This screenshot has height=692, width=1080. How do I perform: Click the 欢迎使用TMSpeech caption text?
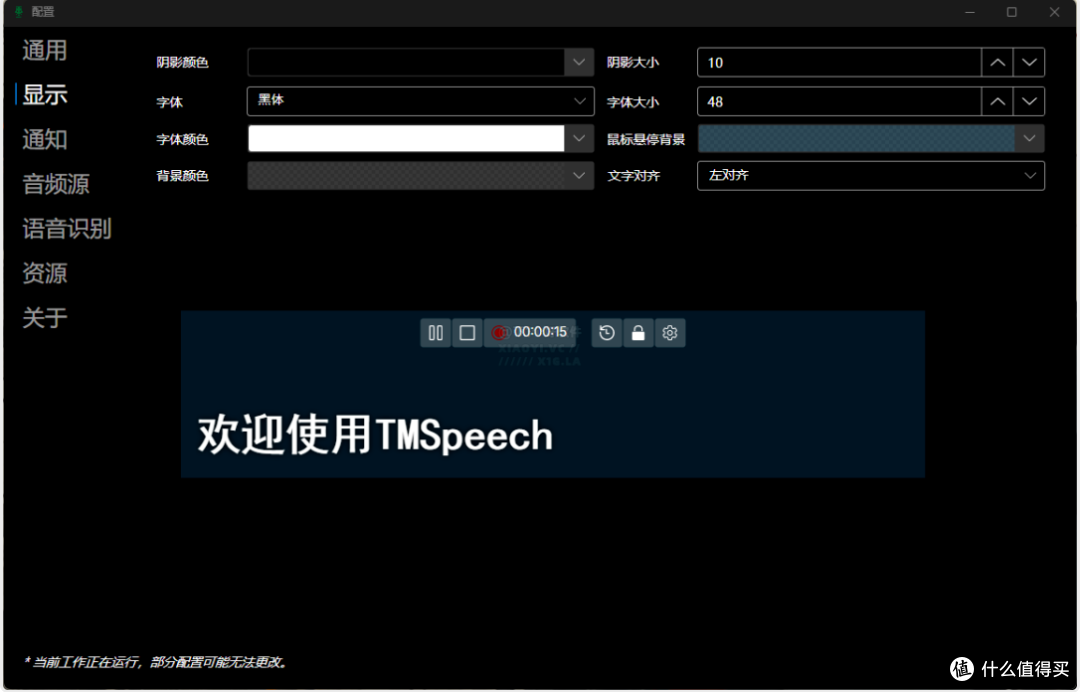coord(375,434)
